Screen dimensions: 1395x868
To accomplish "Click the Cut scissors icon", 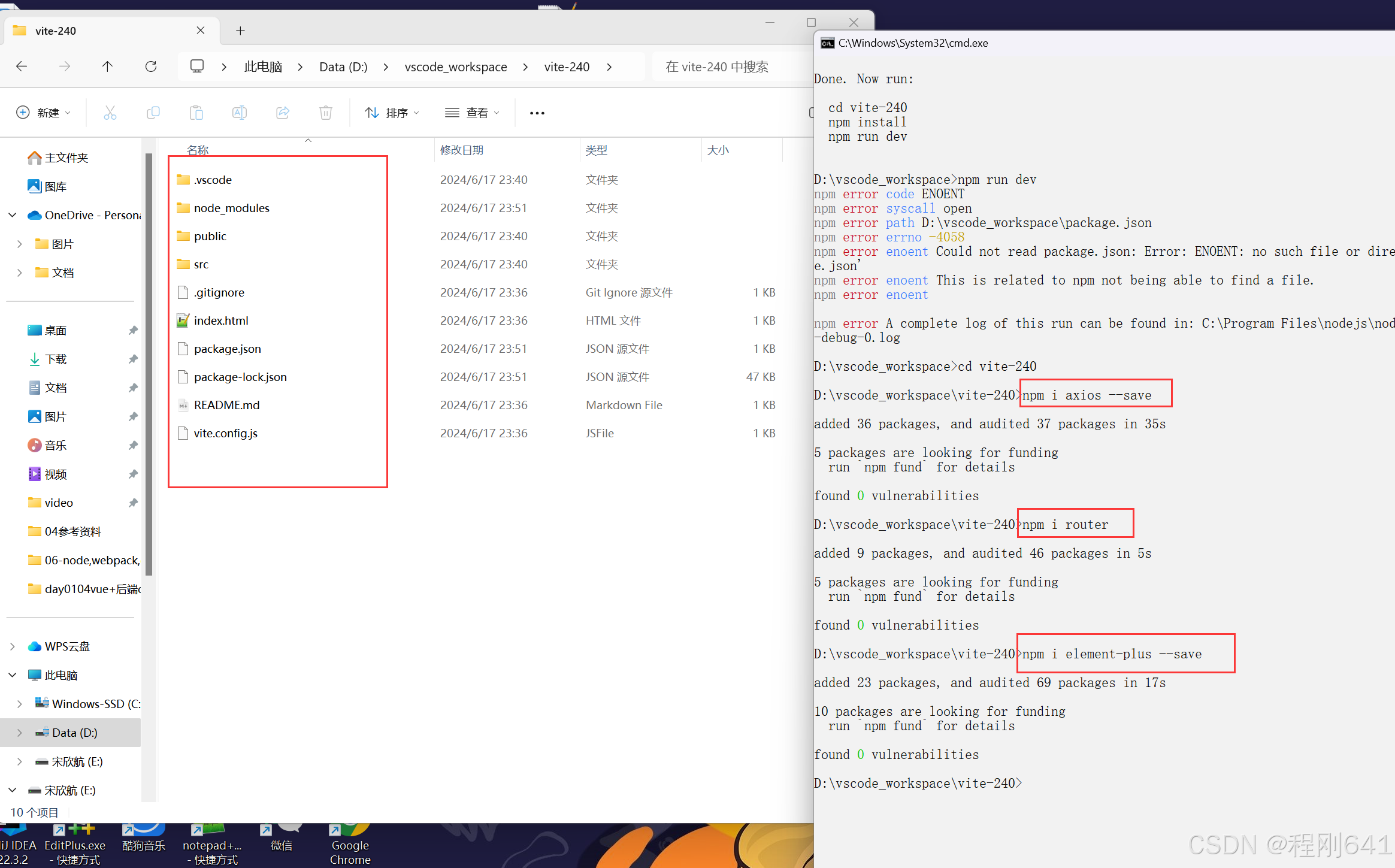I will tap(110, 113).
